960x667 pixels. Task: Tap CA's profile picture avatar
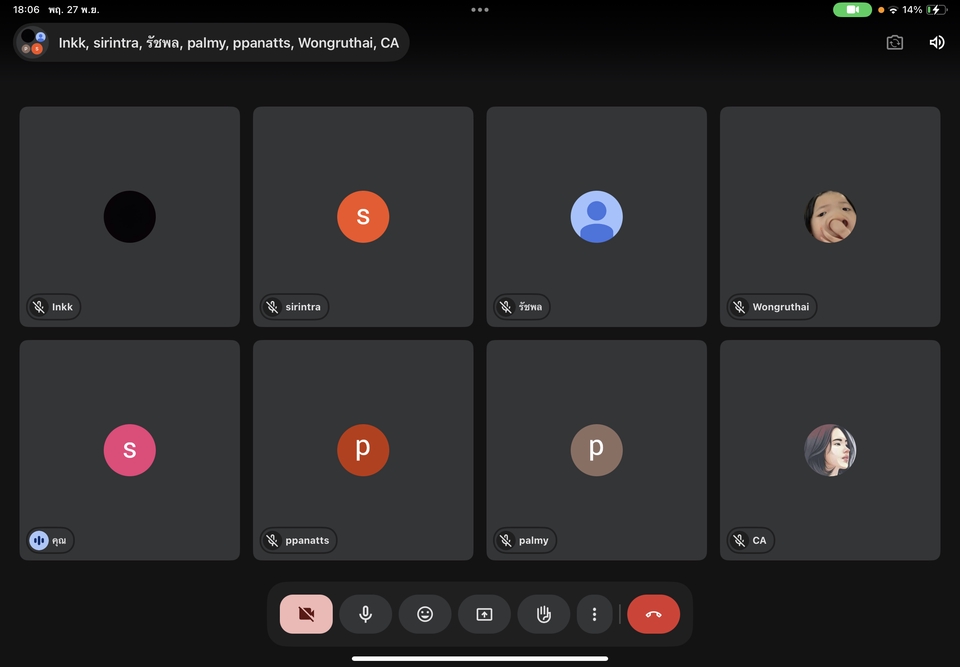830,450
